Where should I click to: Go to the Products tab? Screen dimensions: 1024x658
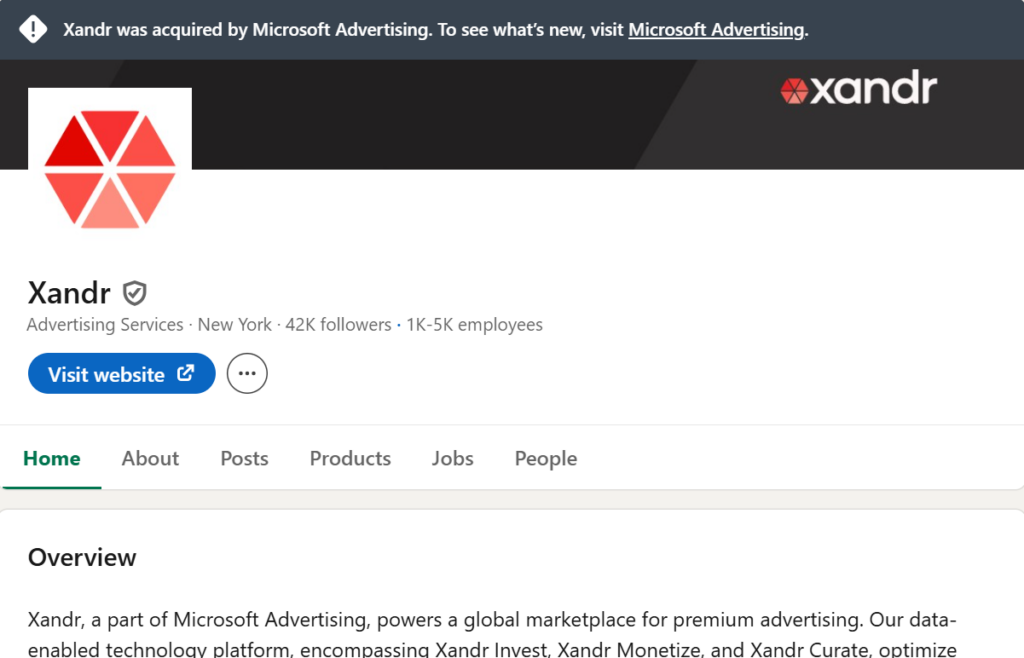tap(350, 458)
